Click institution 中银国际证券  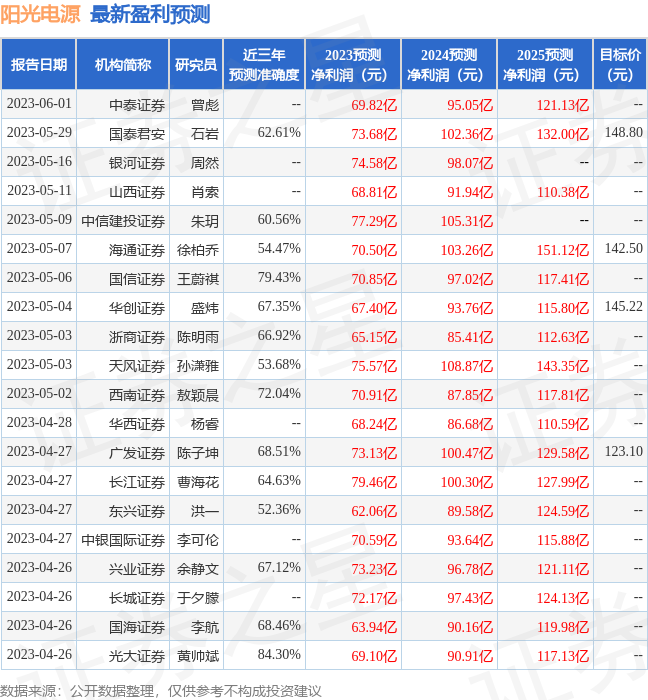tap(123, 541)
